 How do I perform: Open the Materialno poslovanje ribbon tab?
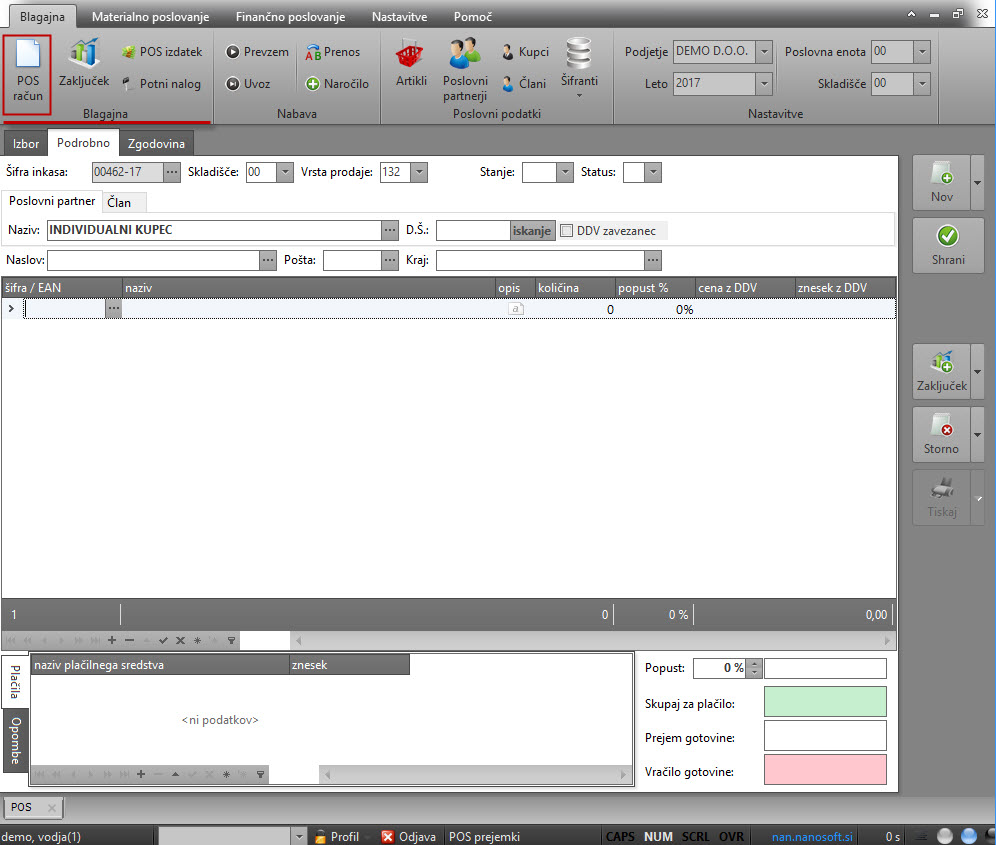click(x=150, y=17)
